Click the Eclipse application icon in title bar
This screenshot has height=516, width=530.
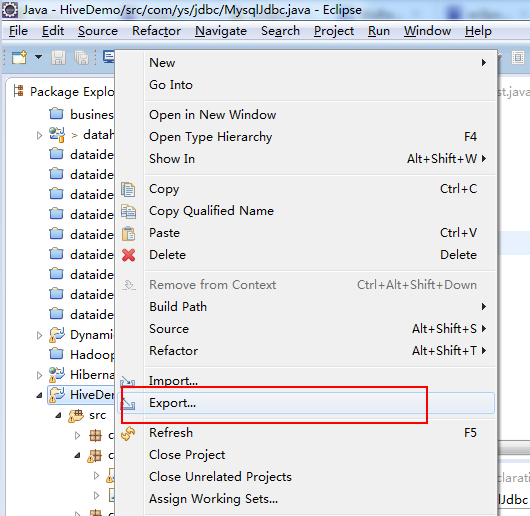pos(10,9)
